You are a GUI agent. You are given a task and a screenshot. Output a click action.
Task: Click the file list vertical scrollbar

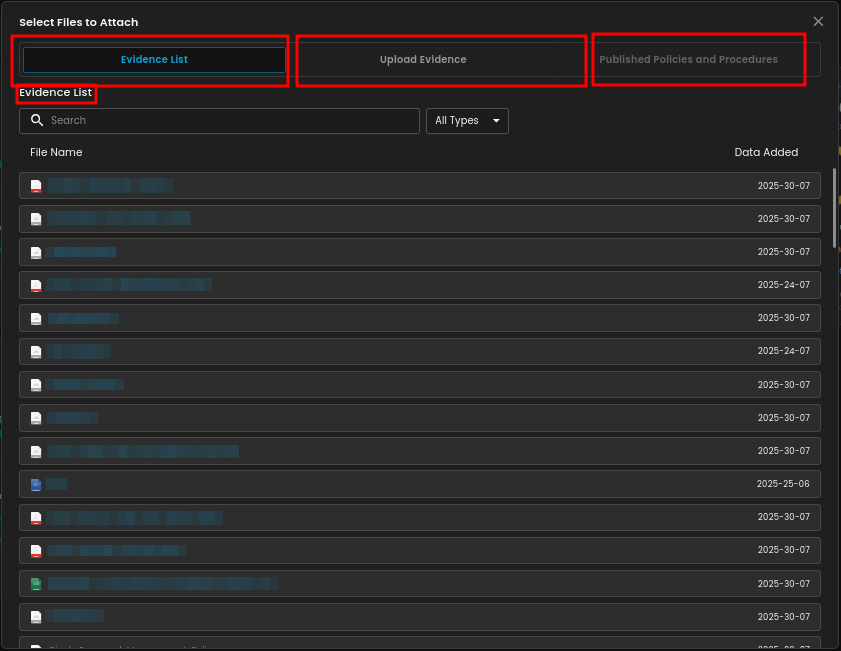coord(835,208)
